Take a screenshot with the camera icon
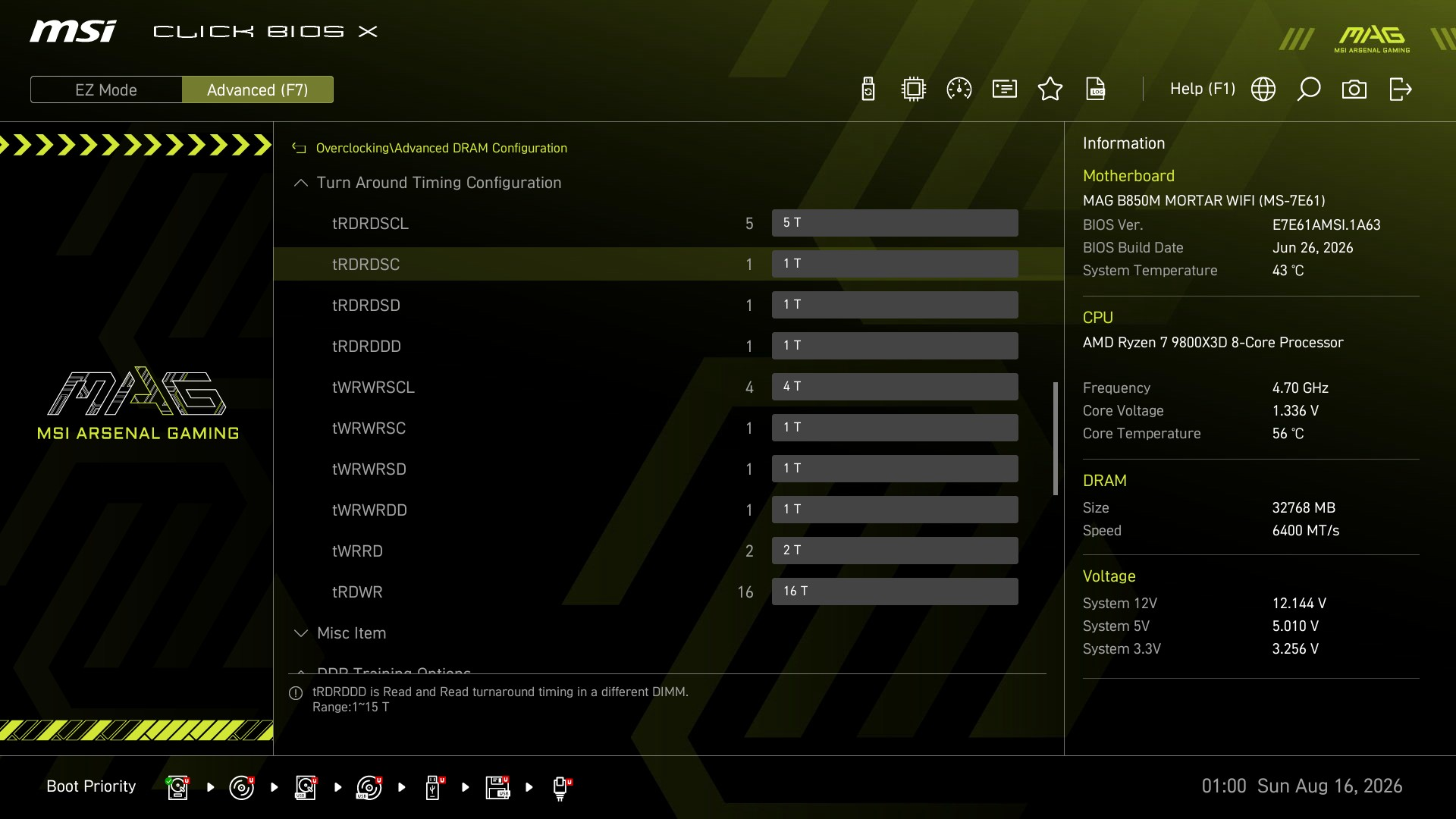1456x819 pixels. [1354, 89]
